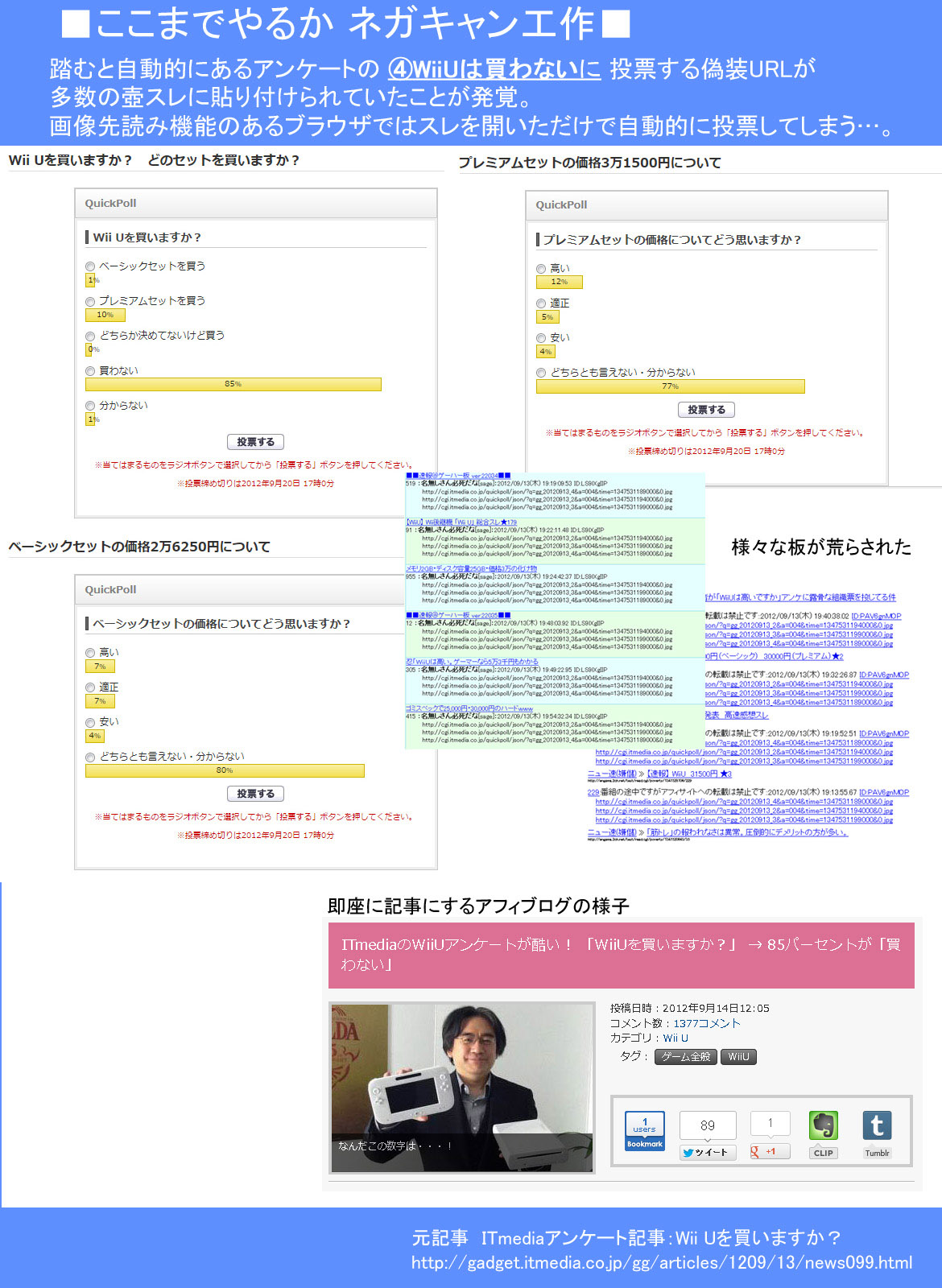Click the 10% result bar for 'プレミアムセットを買う'
The height and width of the screenshot is (1288, 942).
click(x=105, y=315)
